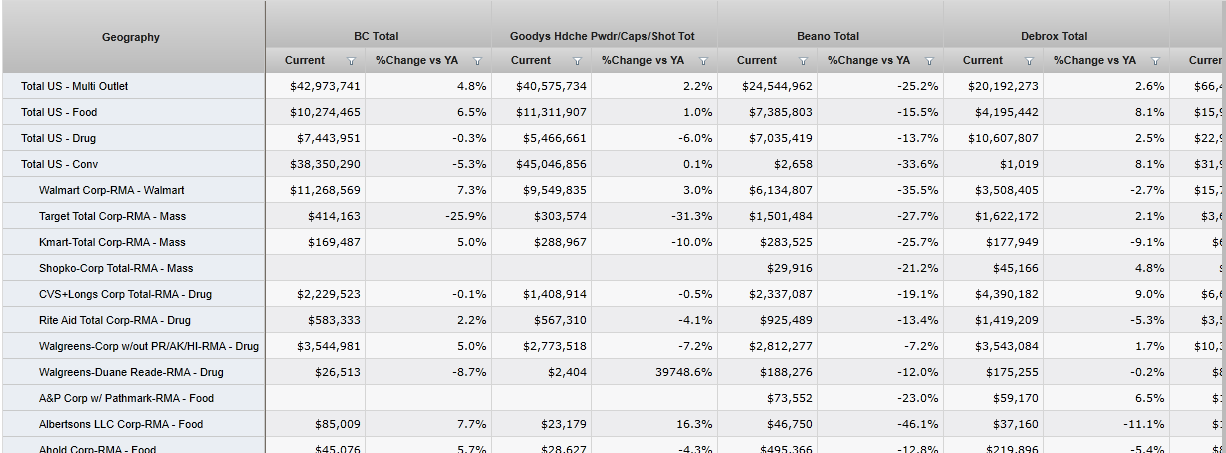The width and height of the screenshot is (1226, 453).
Task: Click the $42,973,741 BC Total cell
Action: click(325, 86)
